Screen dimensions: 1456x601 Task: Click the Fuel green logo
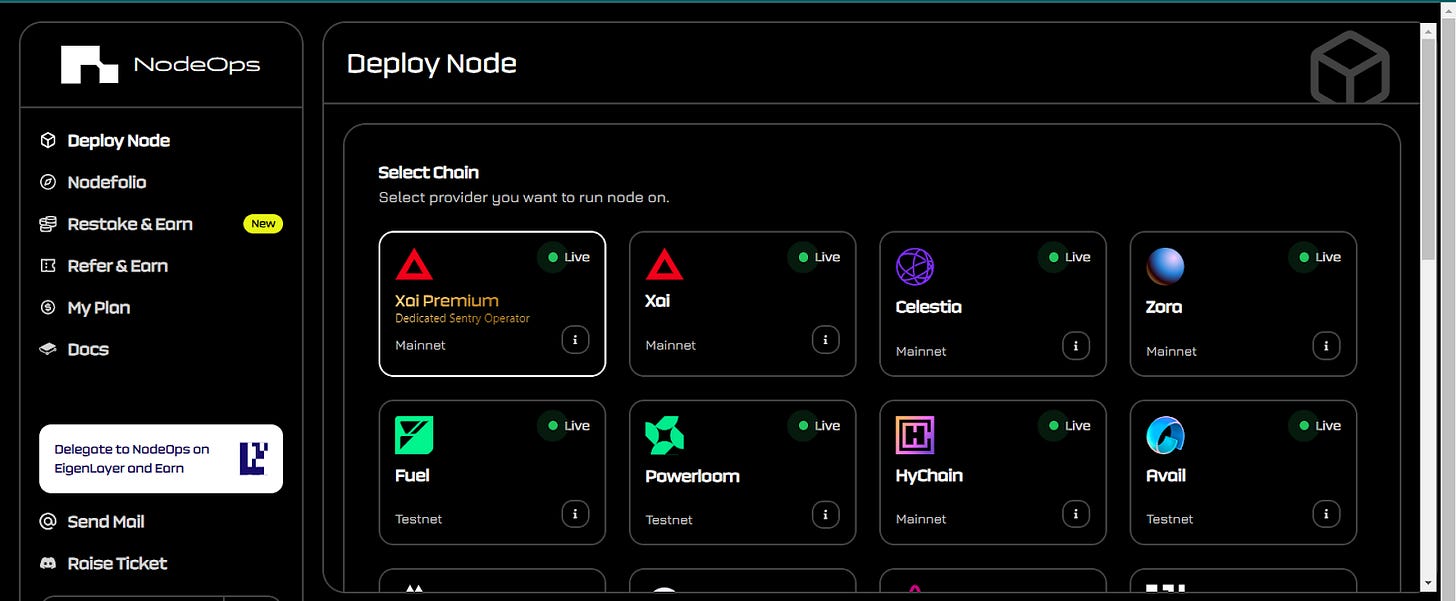tap(414, 435)
